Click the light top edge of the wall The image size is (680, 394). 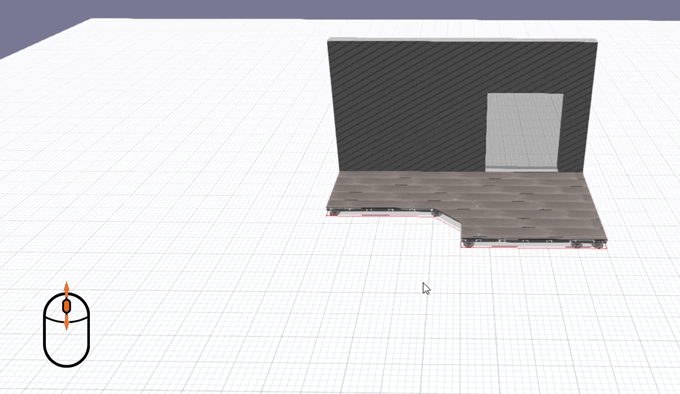(462, 40)
